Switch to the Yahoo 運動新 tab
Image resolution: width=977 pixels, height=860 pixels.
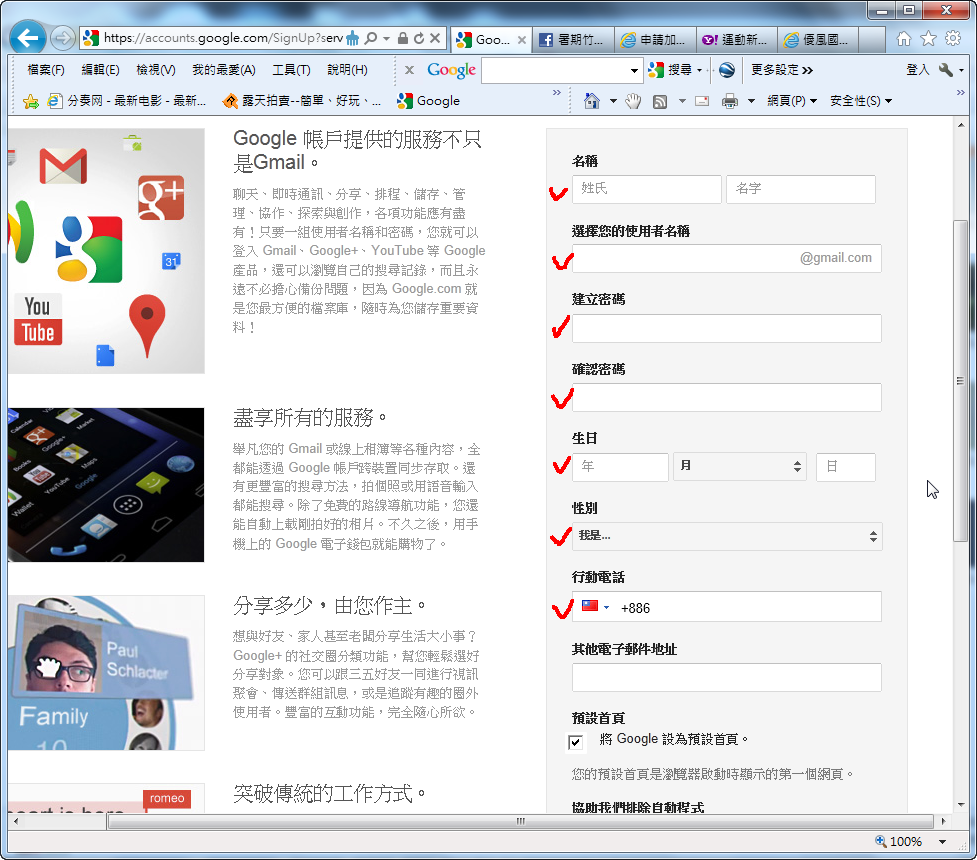click(736, 40)
